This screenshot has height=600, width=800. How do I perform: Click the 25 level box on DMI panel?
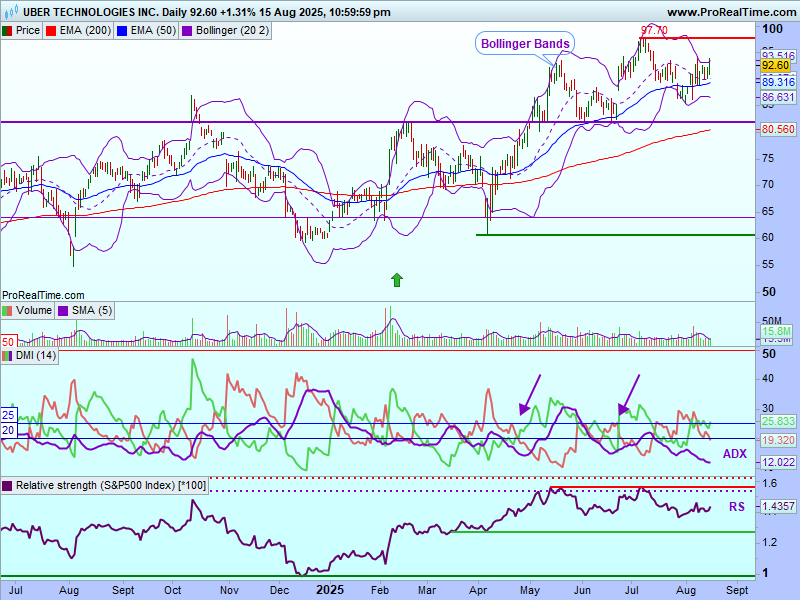tap(9, 415)
